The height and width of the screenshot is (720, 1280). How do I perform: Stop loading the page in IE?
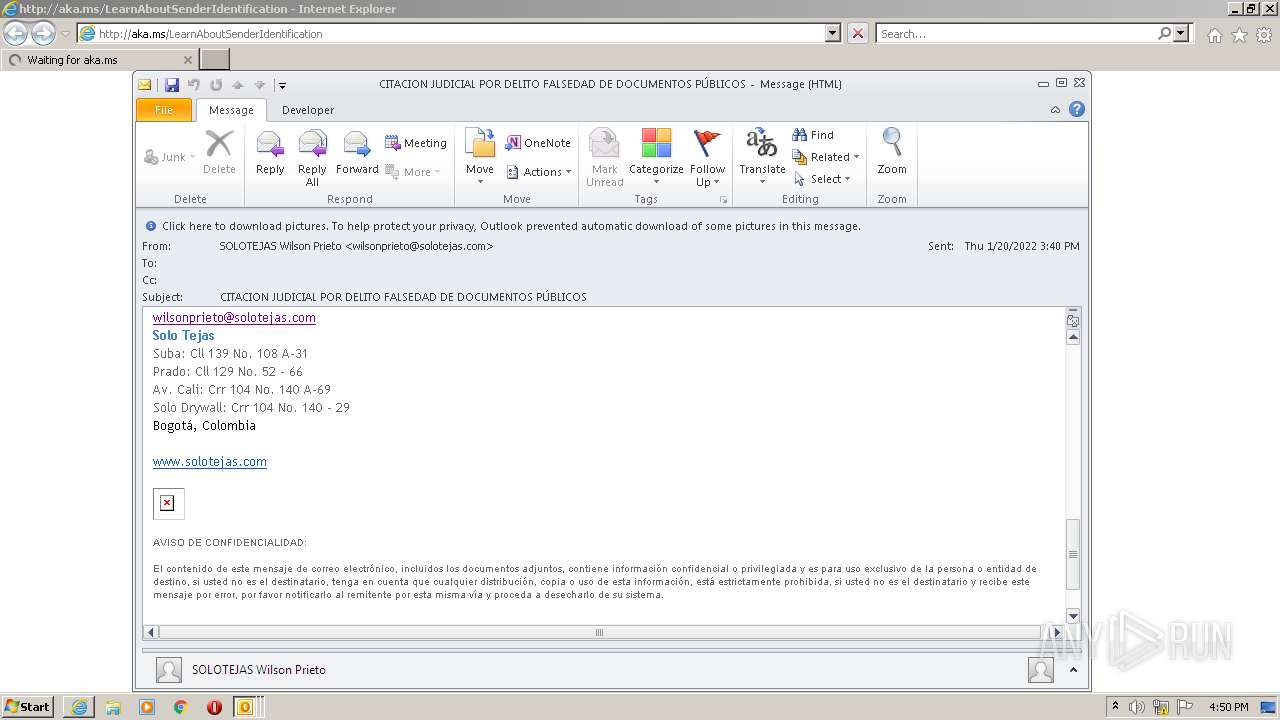coord(857,33)
